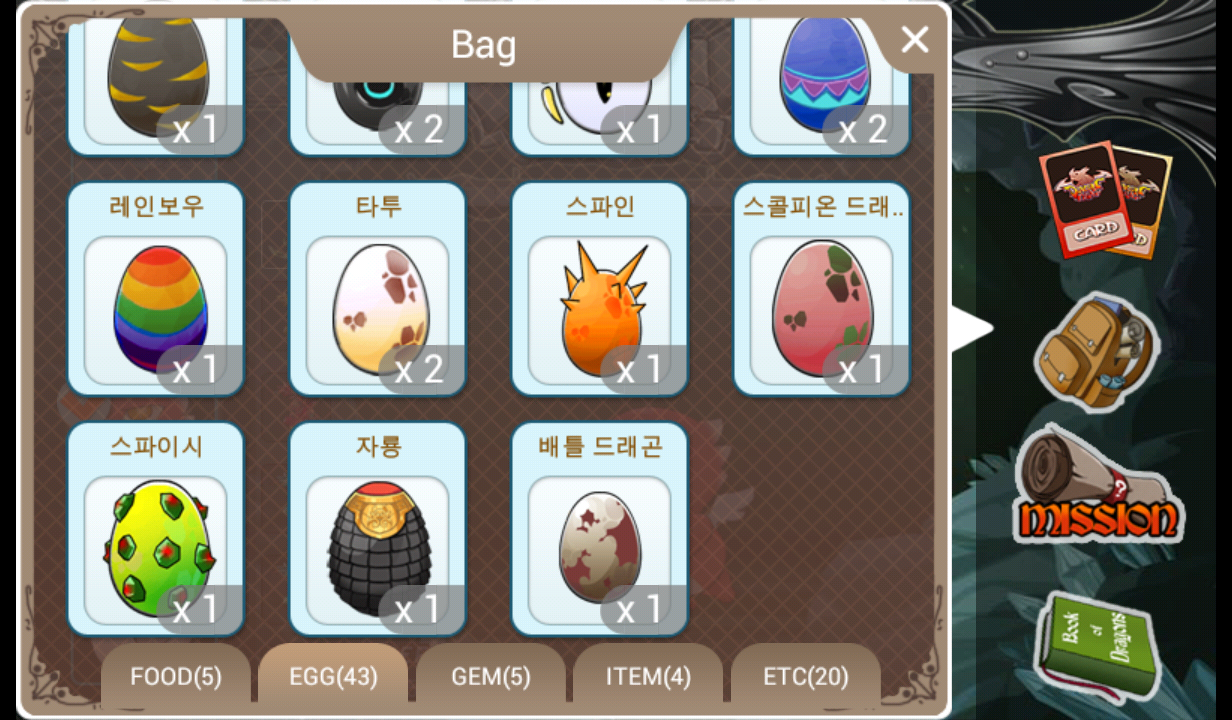Viewport: 1232px width, 720px height.
Task: Switch to the FOOD(5) tab
Action: point(176,676)
